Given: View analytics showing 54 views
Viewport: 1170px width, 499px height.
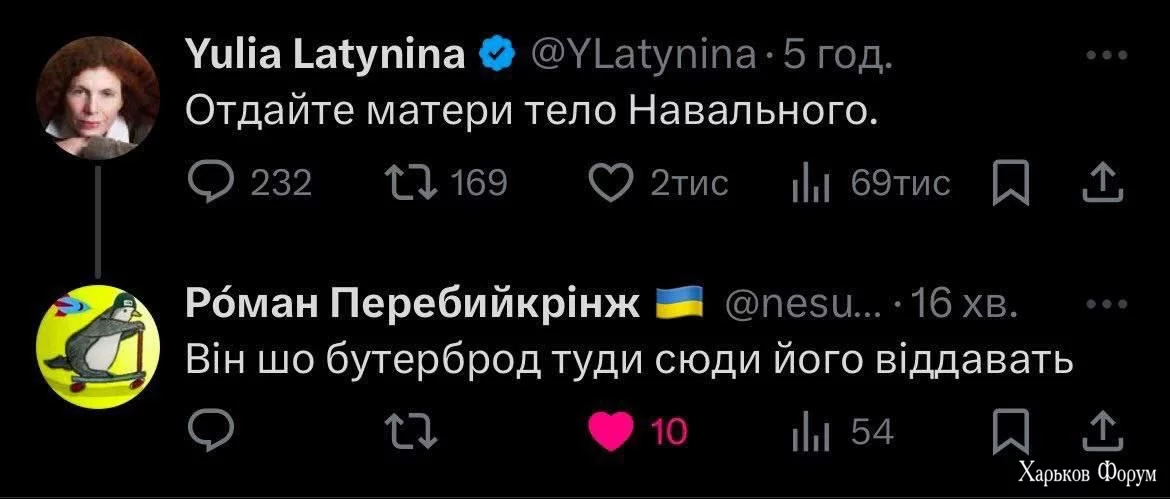Looking at the screenshot, I should coord(804,431).
